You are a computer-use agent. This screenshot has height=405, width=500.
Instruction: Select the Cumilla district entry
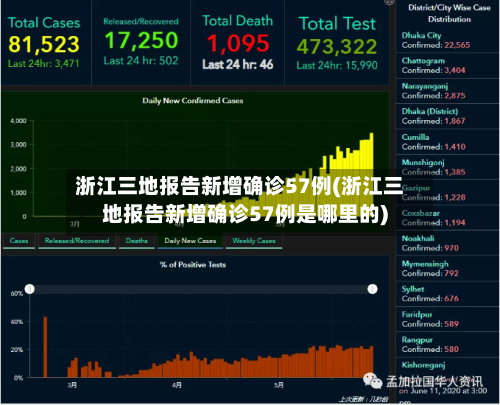447,142
